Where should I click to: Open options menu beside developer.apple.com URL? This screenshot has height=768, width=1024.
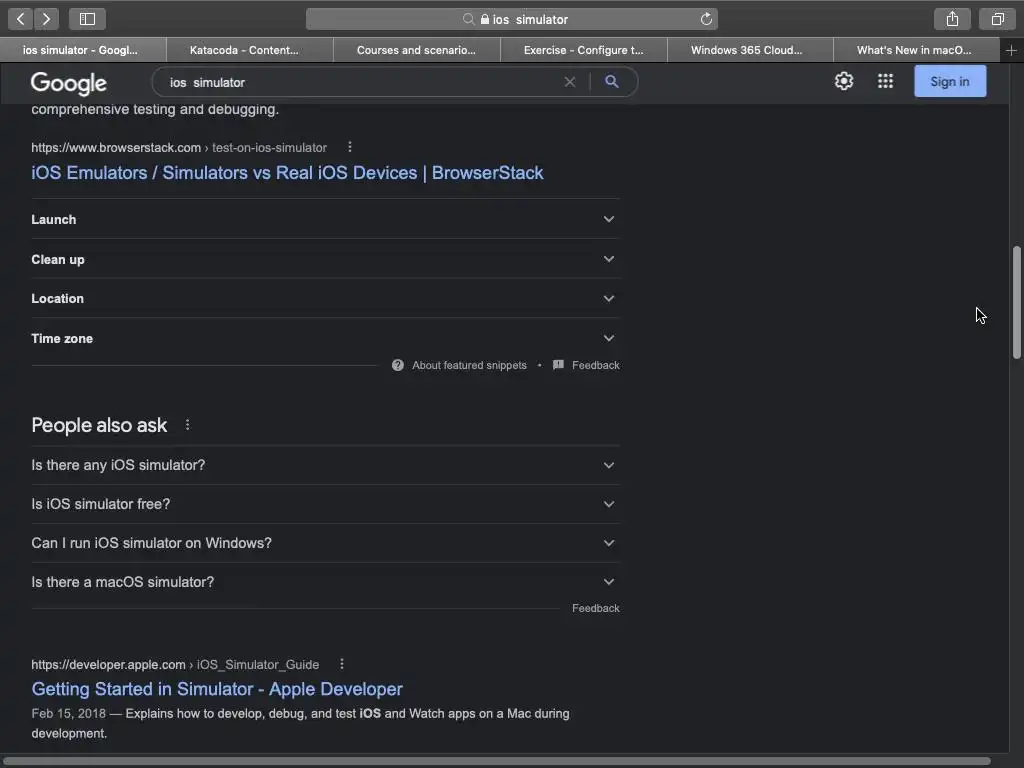[342, 664]
